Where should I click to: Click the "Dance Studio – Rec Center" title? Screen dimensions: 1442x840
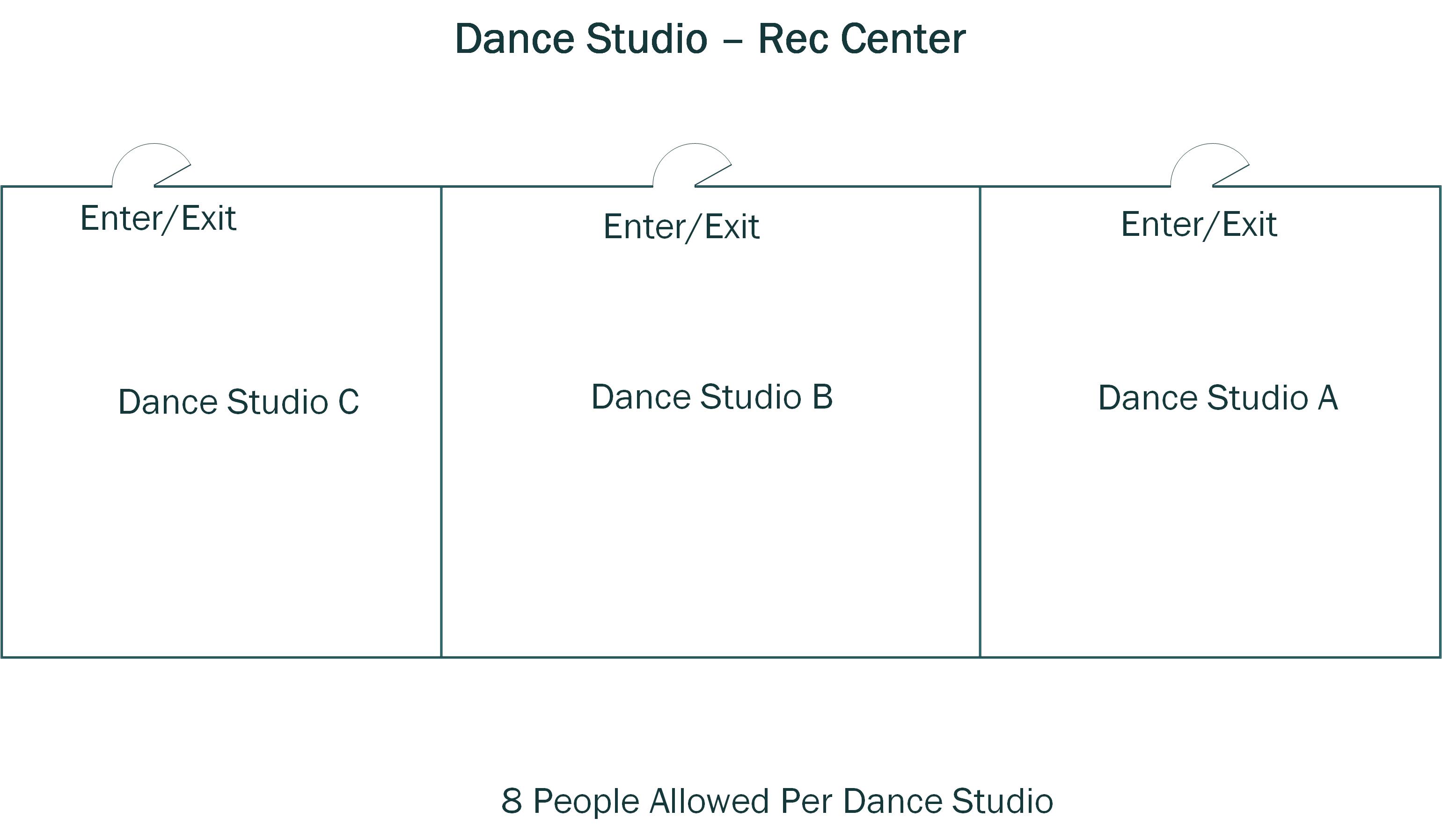point(710,39)
